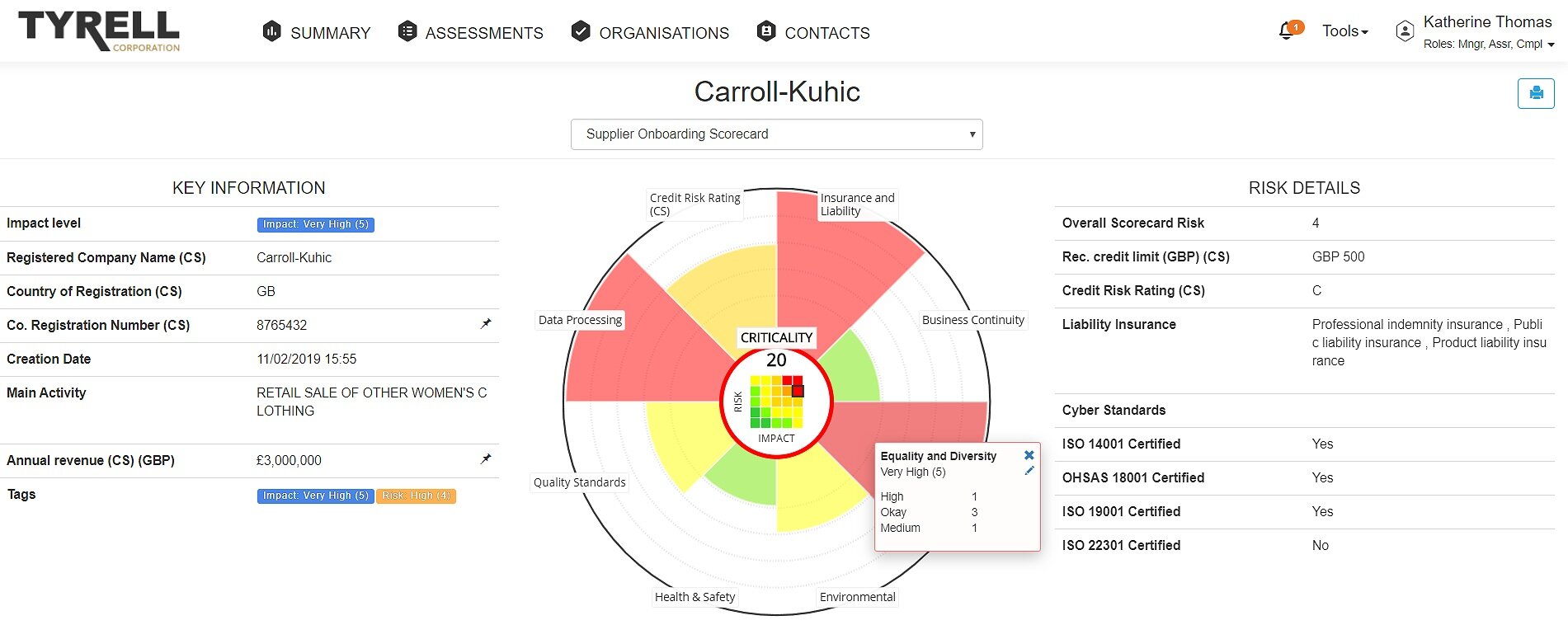Click the Credit Risk Rating value C
The height and width of the screenshot is (625, 1568).
(x=1316, y=290)
